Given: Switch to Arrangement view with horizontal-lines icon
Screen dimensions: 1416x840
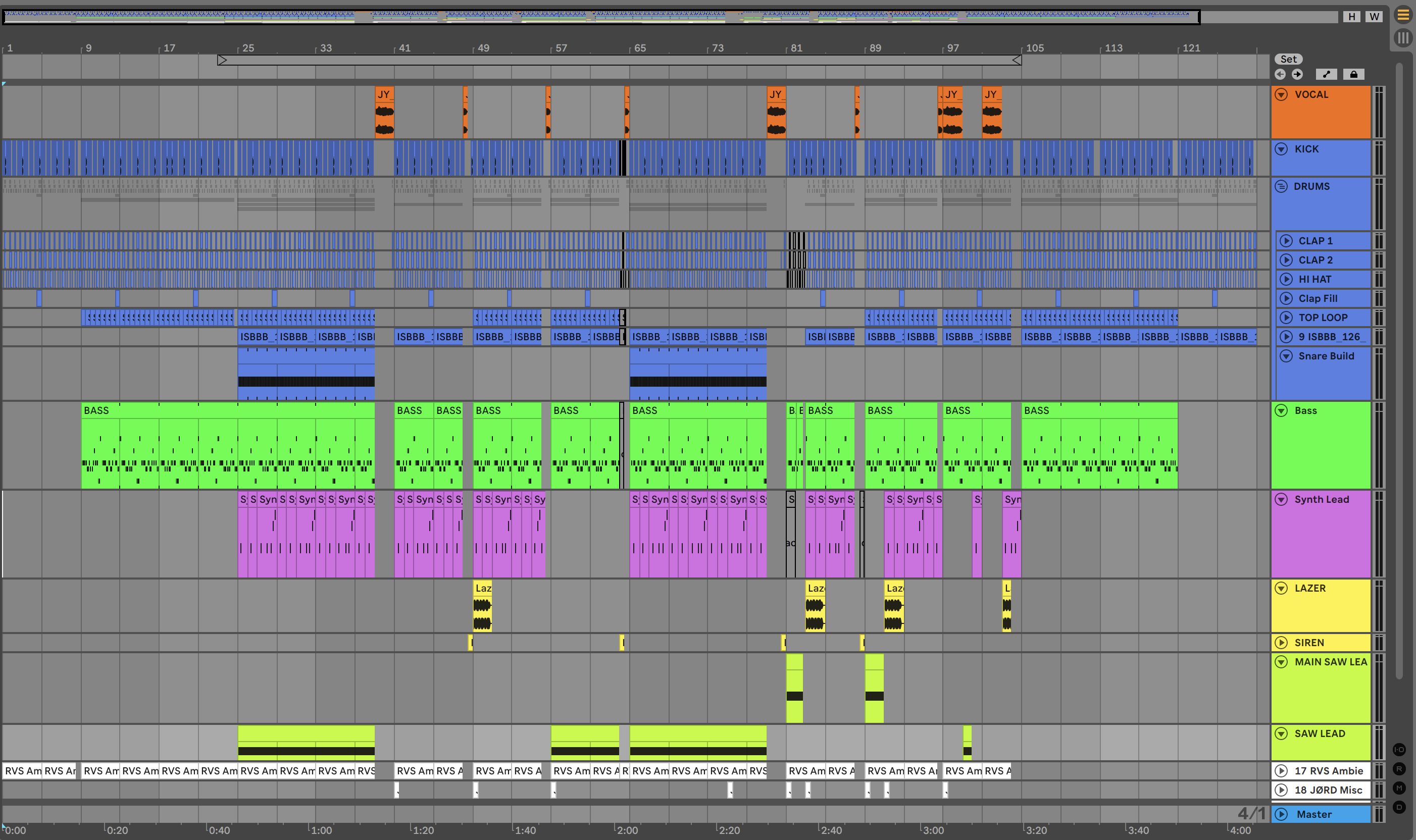Looking at the screenshot, I should click(x=1402, y=15).
